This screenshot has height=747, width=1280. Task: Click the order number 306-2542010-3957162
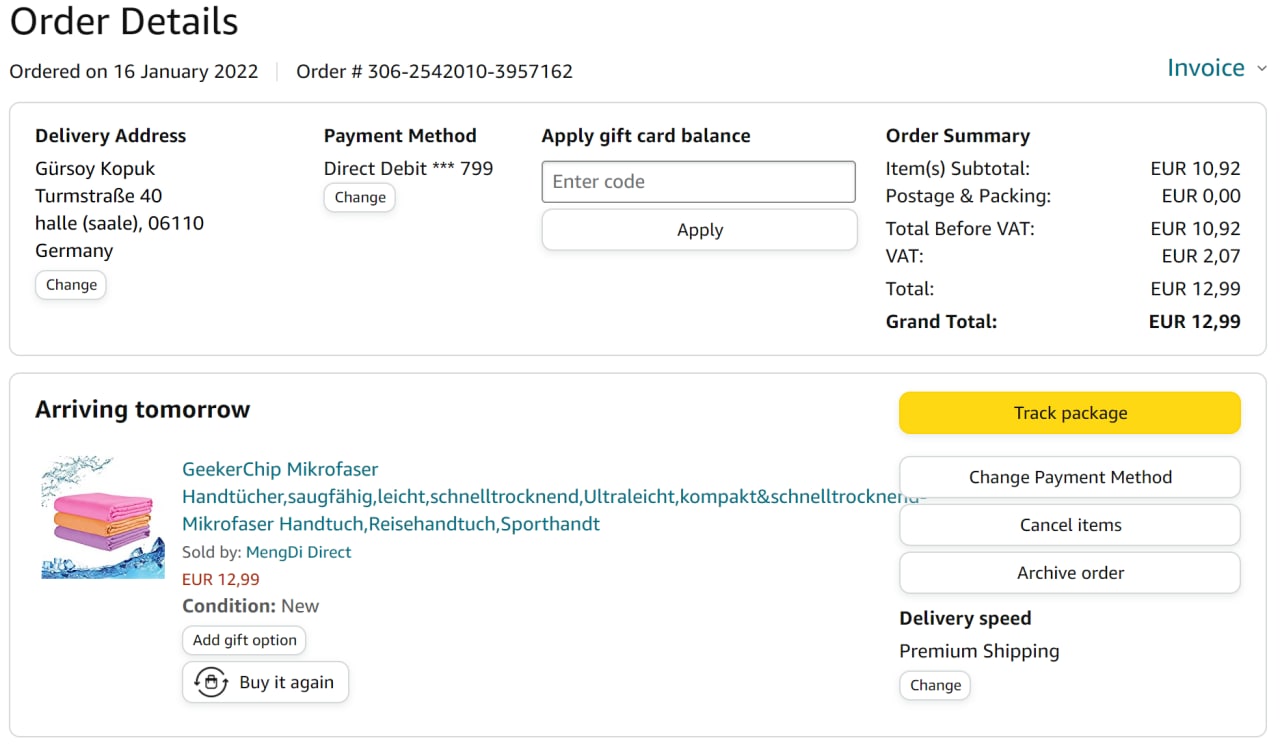pyautogui.click(x=469, y=72)
